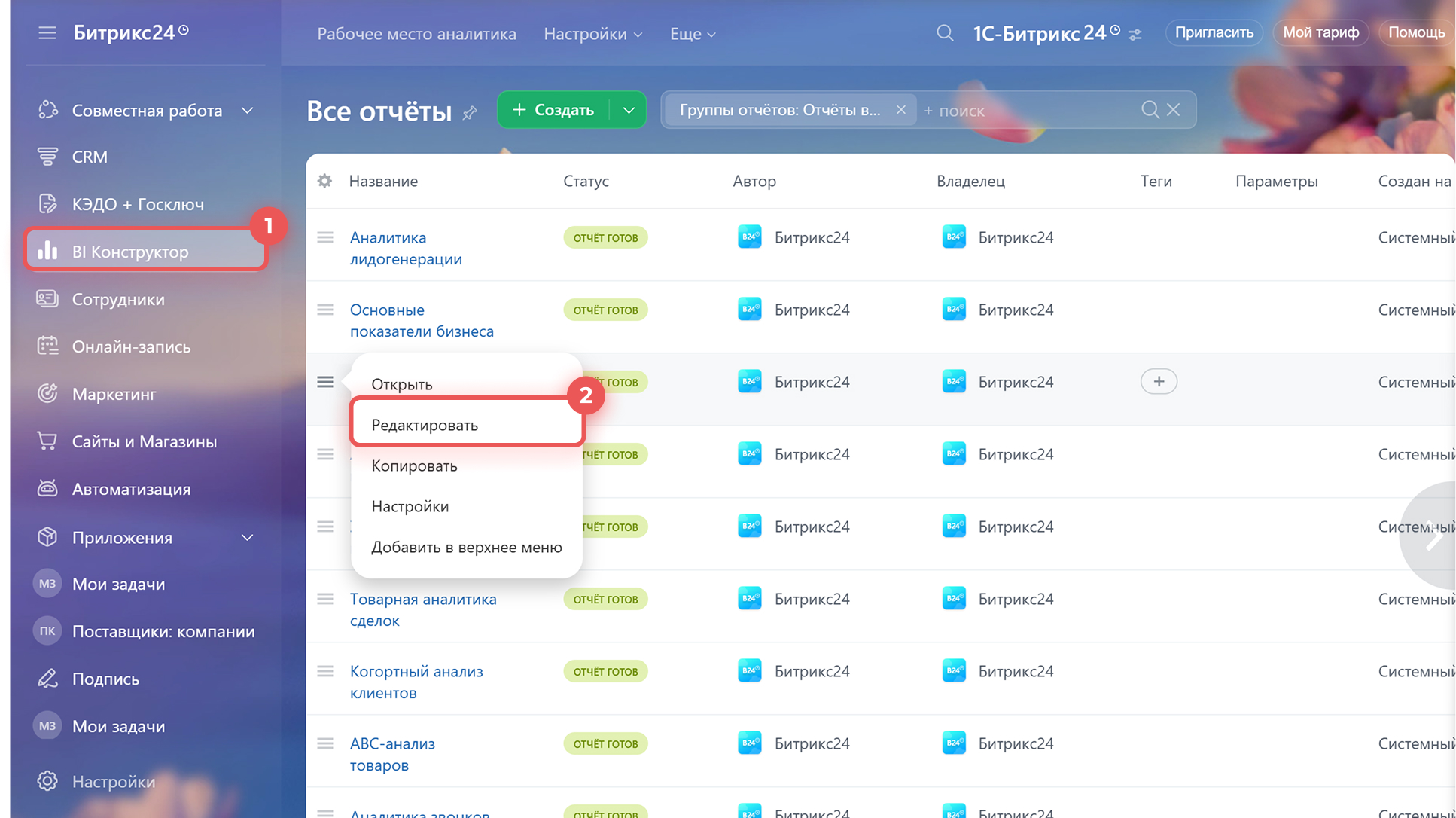Add a tag with the plus button
The image size is (1456, 818).
[x=1159, y=382]
